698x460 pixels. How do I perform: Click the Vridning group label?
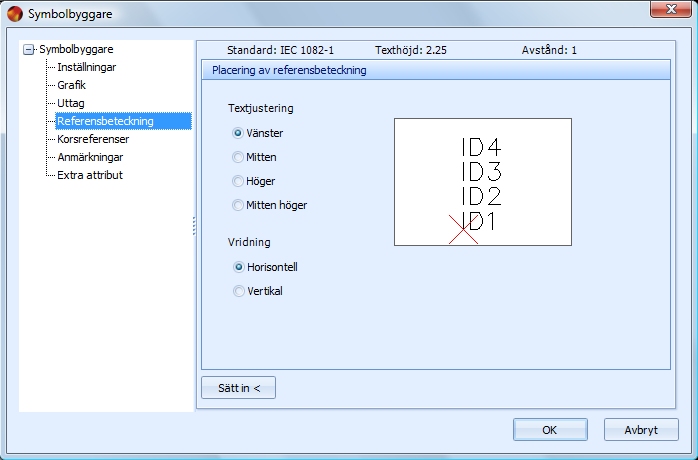pyautogui.click(x=249, y=242)
